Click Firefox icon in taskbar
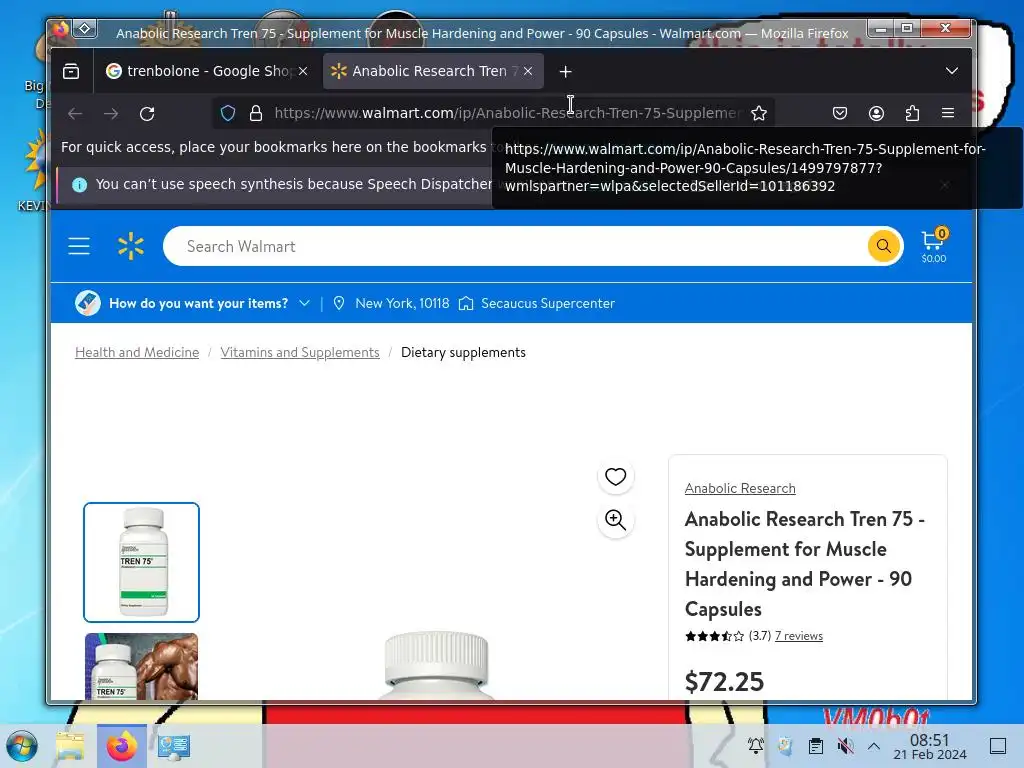The height and width of the screenshot is (768, 1024). [122, 746]
